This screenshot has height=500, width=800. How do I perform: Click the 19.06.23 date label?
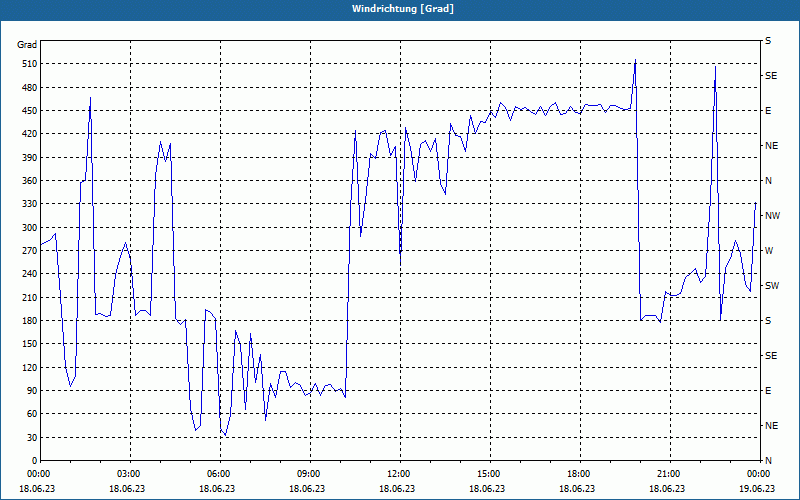point(757,488)
